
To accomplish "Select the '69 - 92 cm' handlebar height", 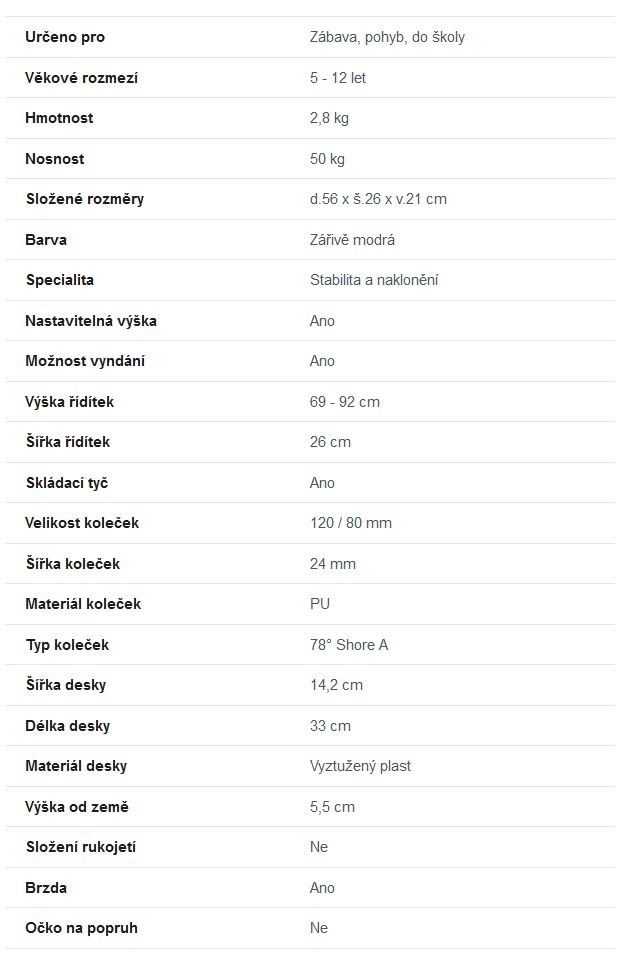I will point(345,402).
